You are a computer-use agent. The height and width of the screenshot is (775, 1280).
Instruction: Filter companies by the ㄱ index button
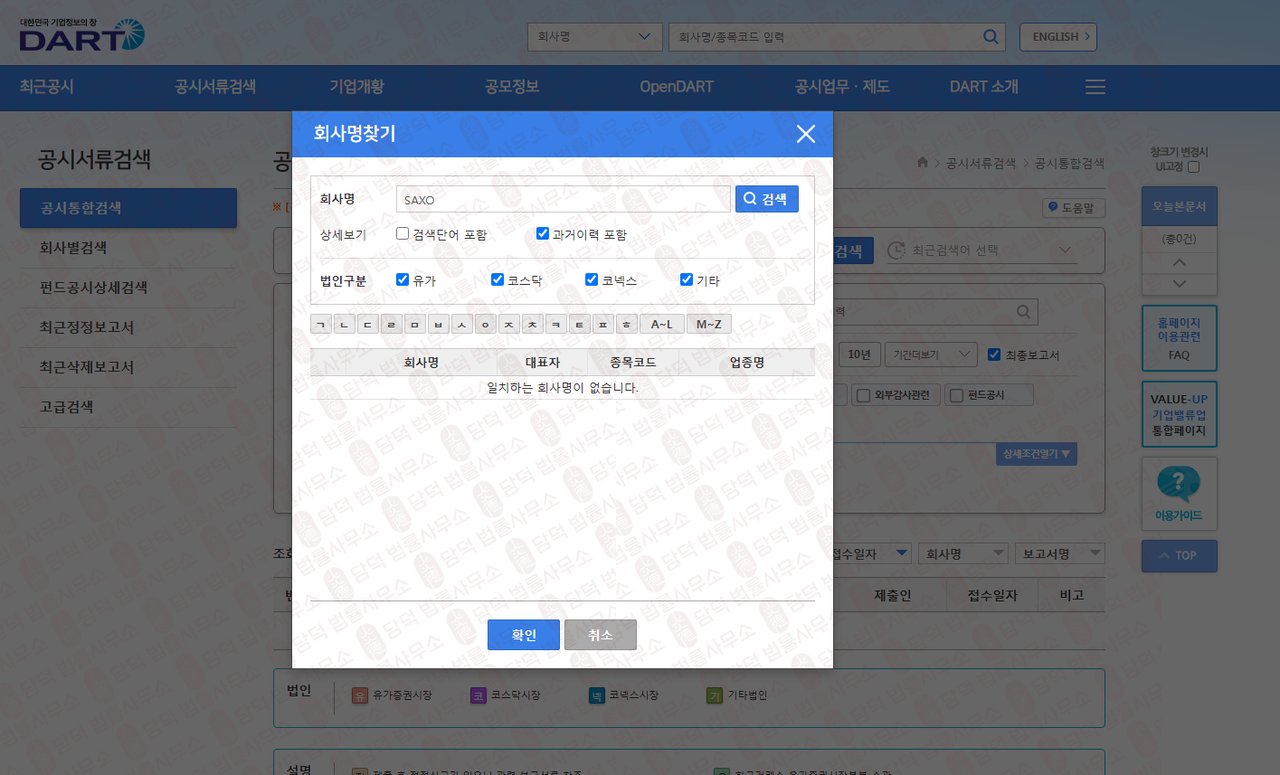321,324
